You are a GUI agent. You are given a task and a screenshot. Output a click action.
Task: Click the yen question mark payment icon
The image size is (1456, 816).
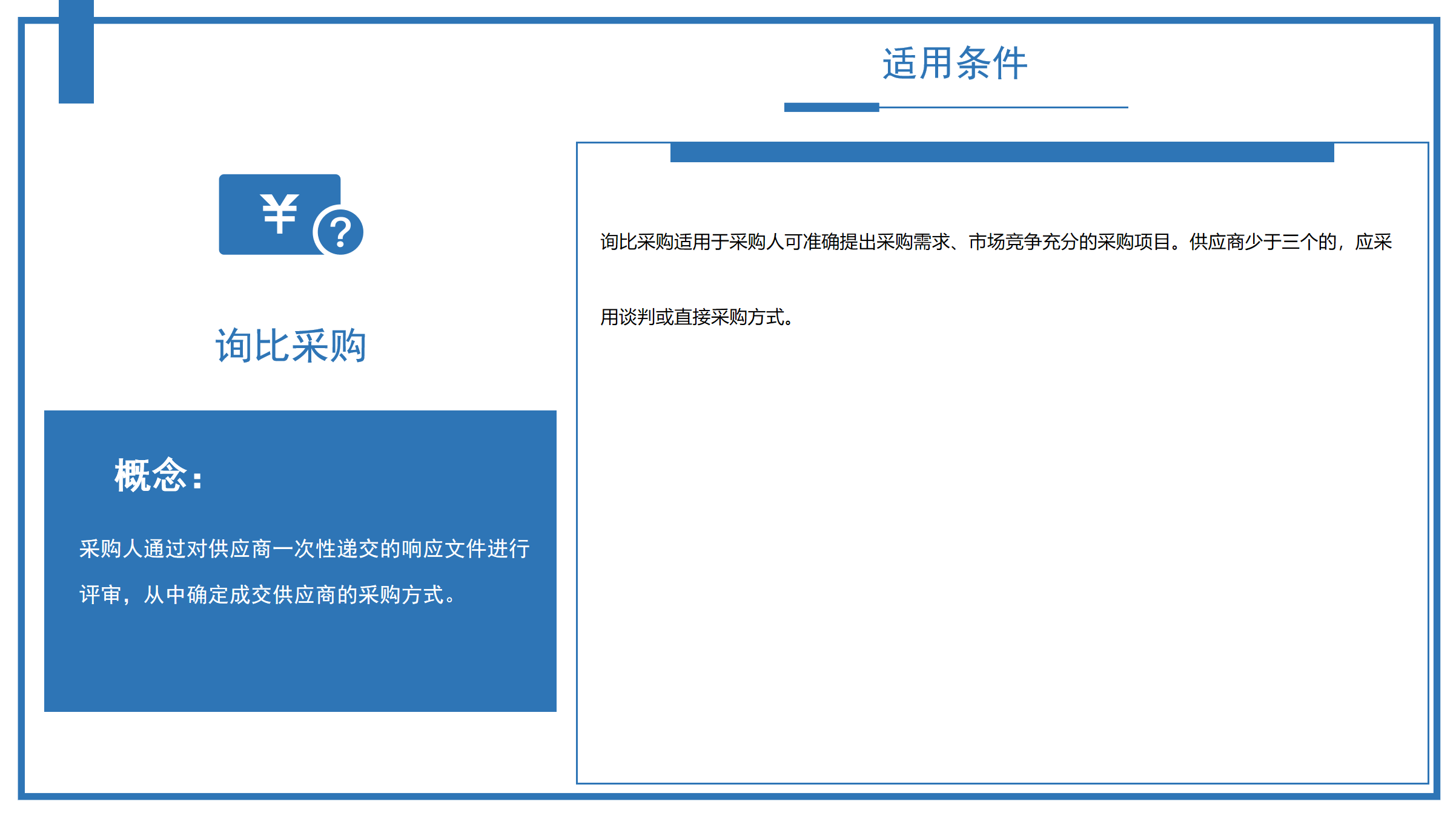tap(291, 214)
